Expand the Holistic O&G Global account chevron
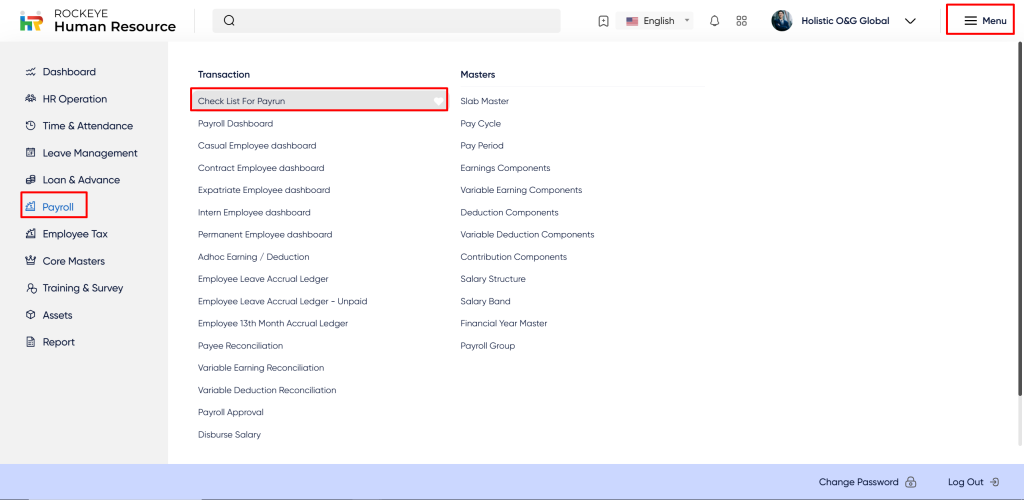Screen dimensions: 1024x500 coord(910,21)
